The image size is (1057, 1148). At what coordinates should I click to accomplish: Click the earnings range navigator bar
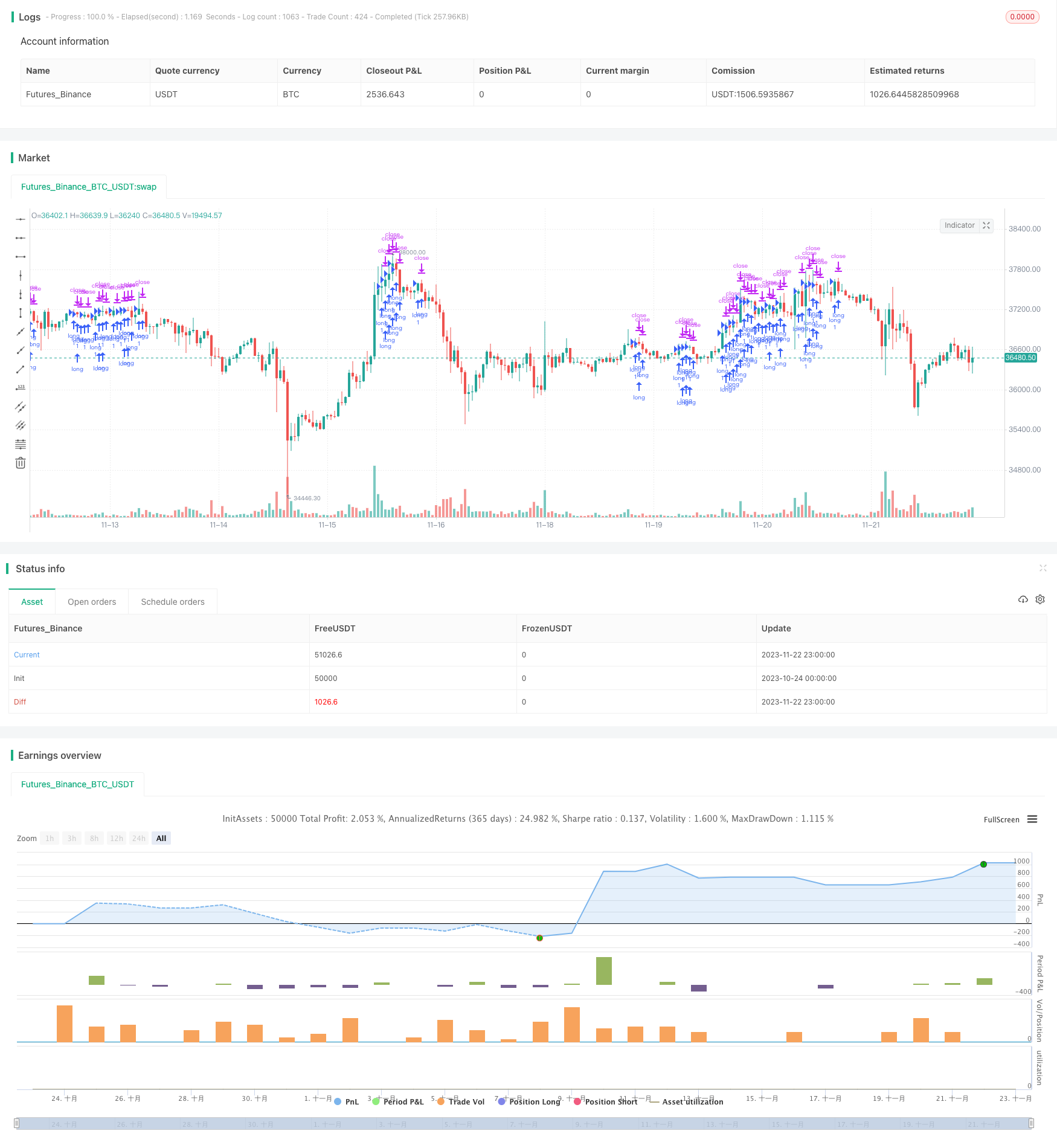(524, 1124)
